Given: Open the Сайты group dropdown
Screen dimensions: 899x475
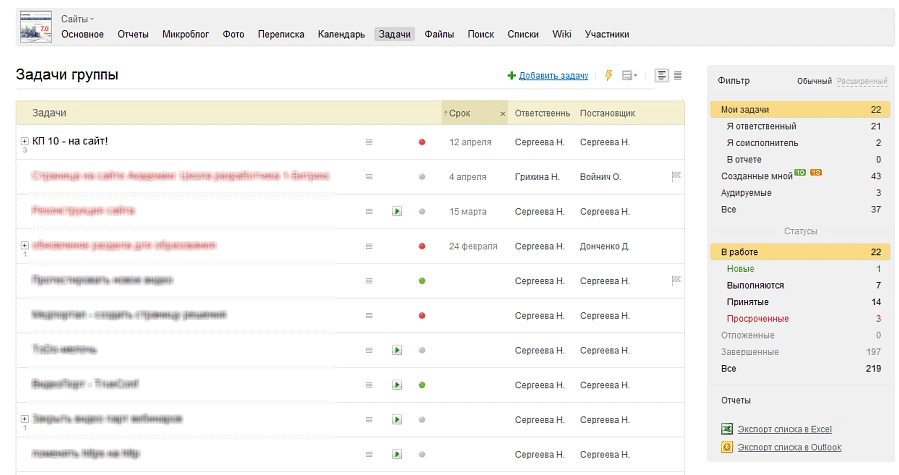Looking at the screenshot, I should click(77, 19).
